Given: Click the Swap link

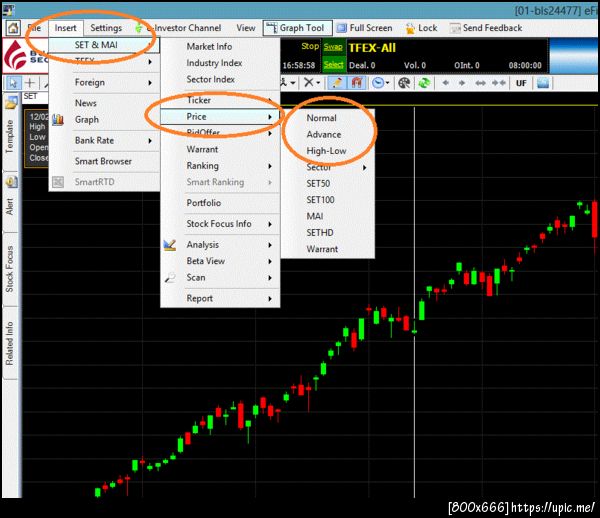Looking at the screenshot, I should [x=333, y=47].
